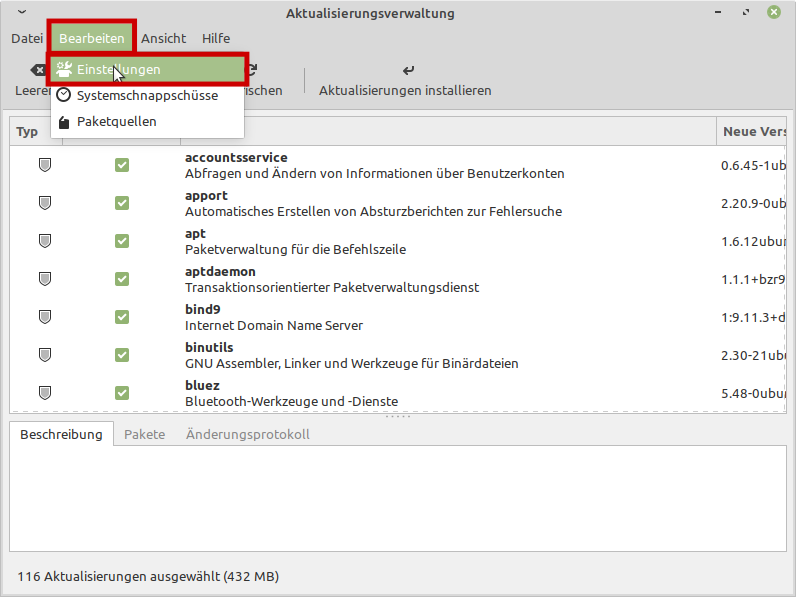
Task: Open the window menu arrow in title bar
Action: [23, 13]
